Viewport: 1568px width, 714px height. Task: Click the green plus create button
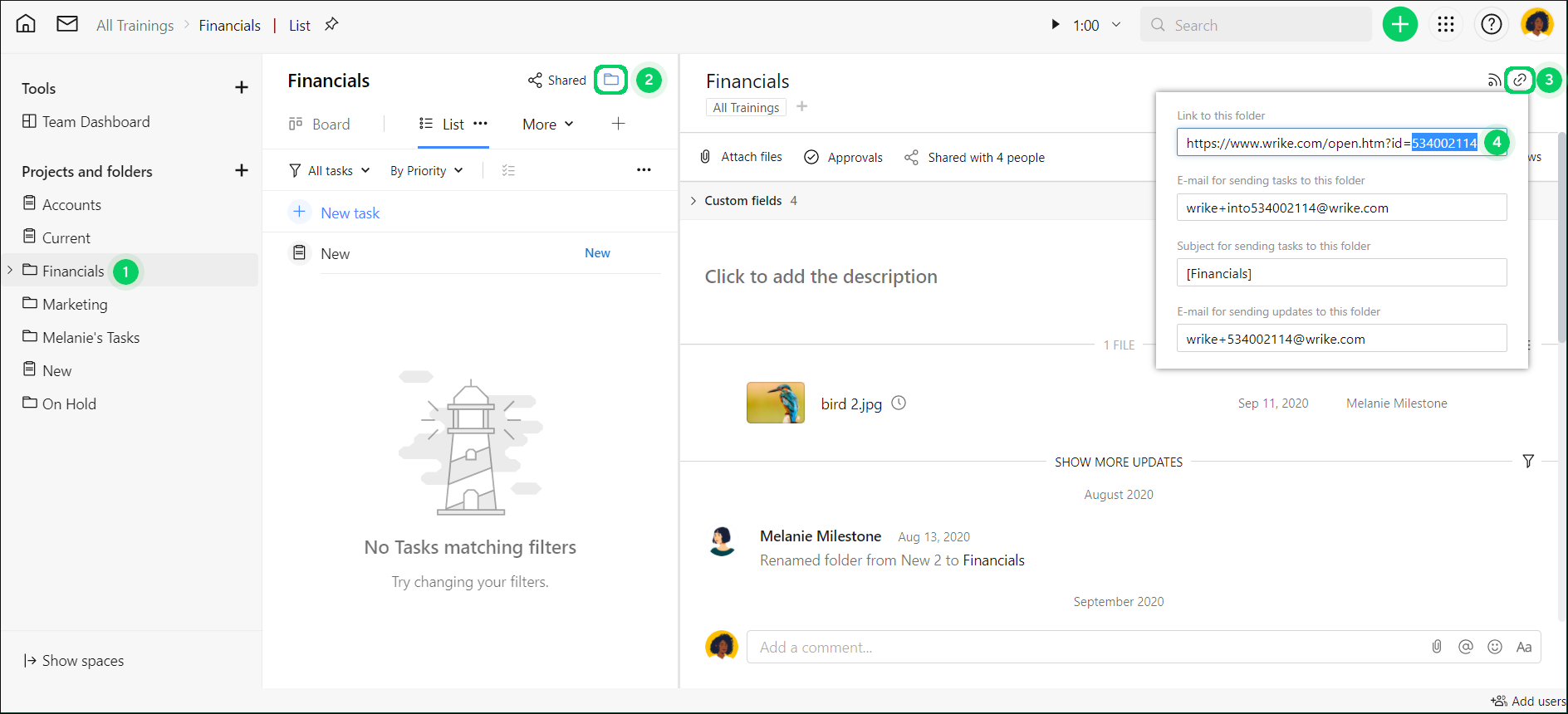[1399, 25]
